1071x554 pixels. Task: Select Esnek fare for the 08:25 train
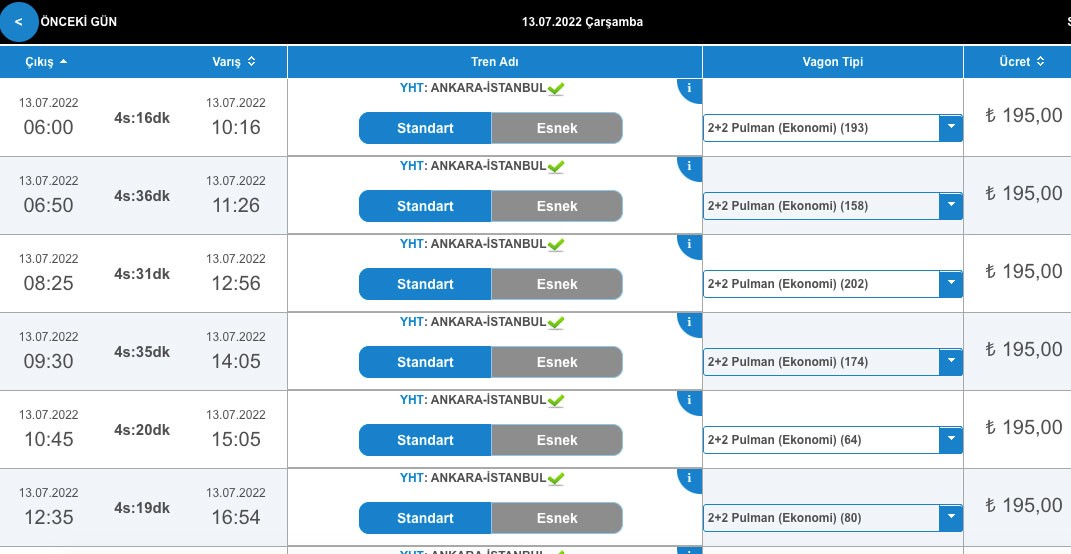(557, 284)
